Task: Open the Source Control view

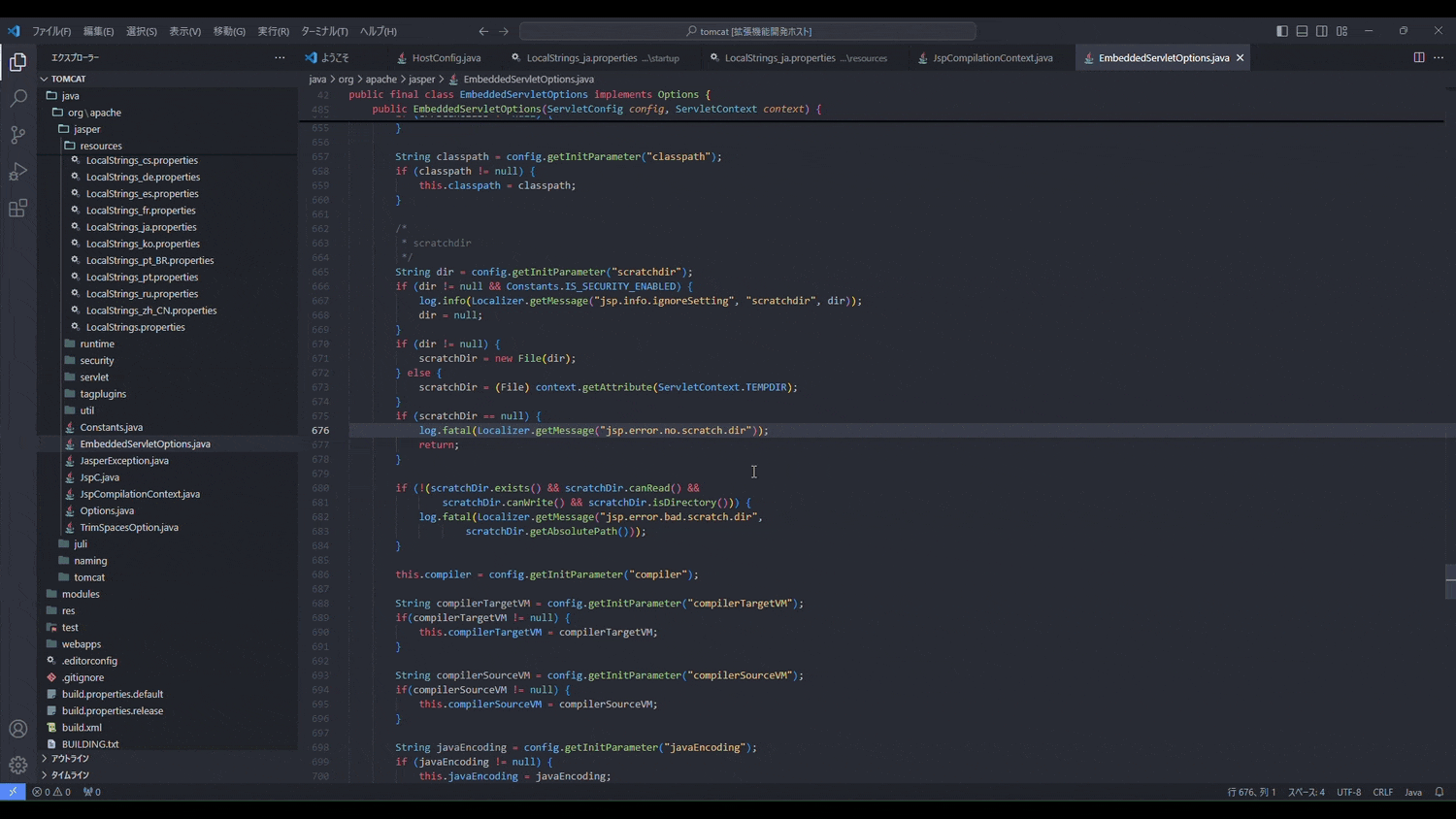Action: point(17,134)
